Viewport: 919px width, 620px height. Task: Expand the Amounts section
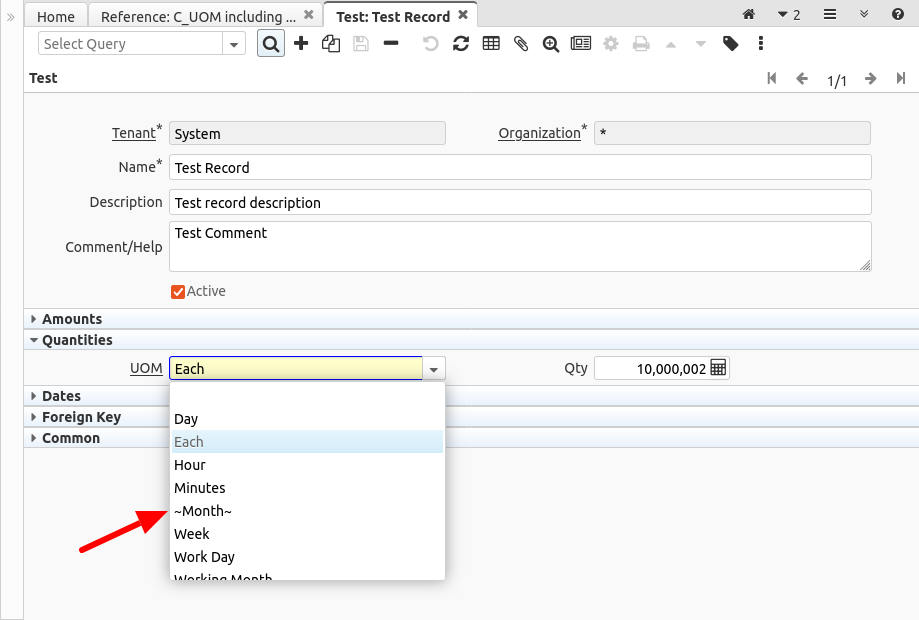coord(71,319)
